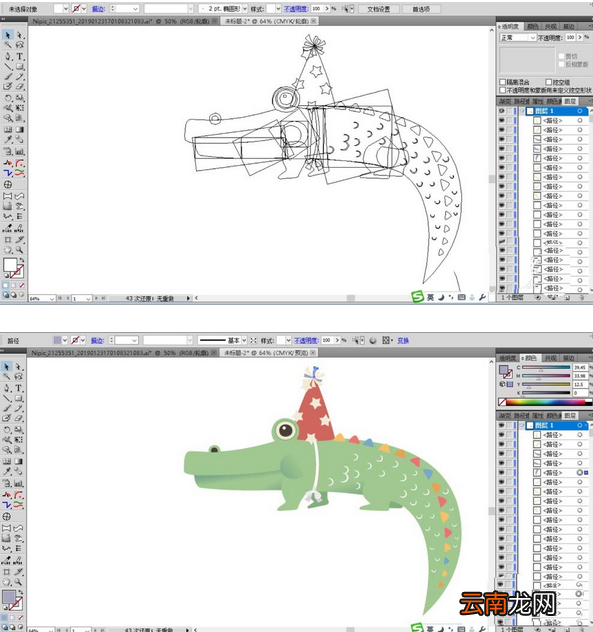This screenshot has height=632, width=593.
Task: Click the Sogou wrench settings icon
Action: point(482,297)
